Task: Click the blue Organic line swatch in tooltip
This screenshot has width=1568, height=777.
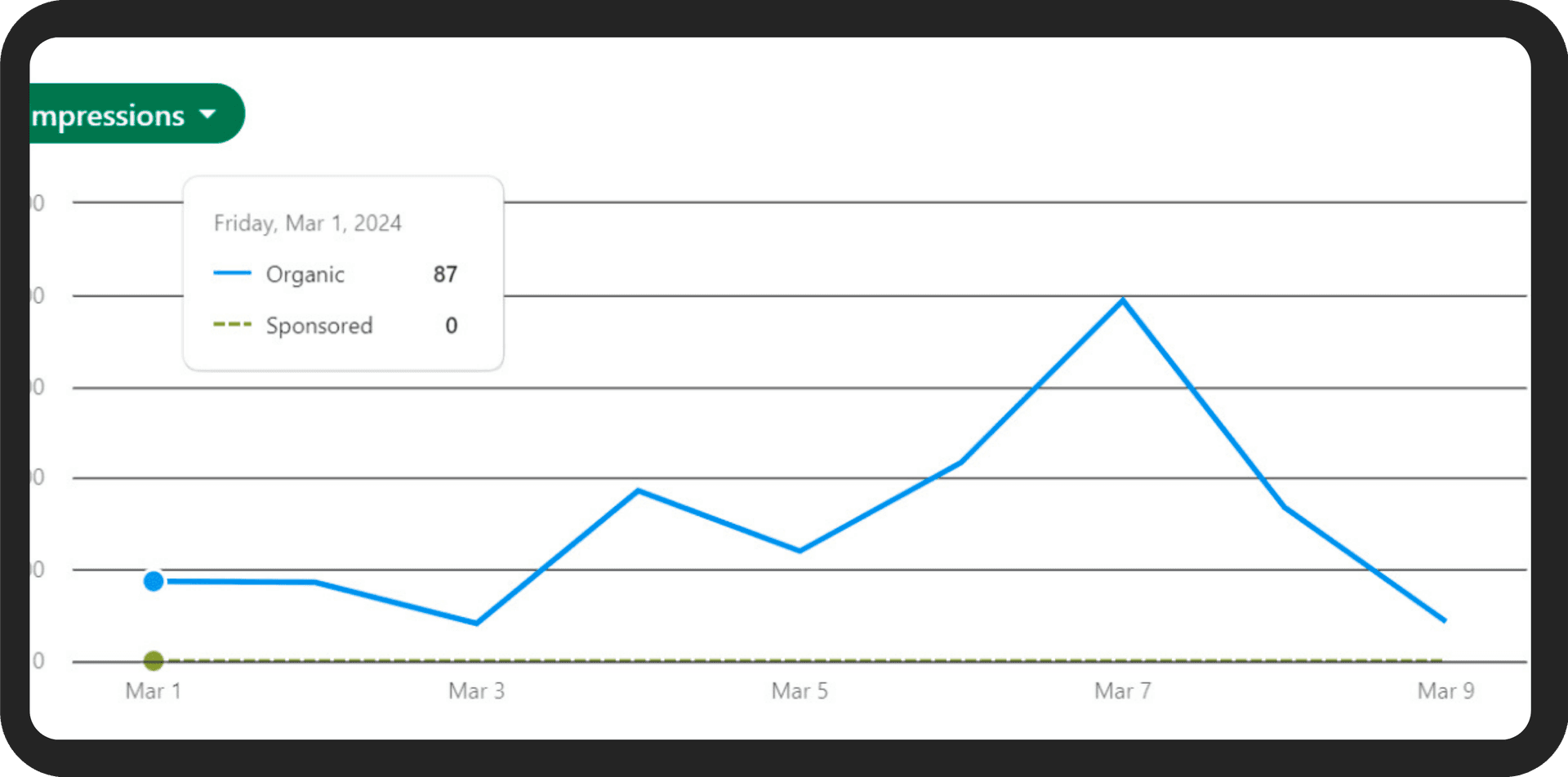Action: [232, 273]
